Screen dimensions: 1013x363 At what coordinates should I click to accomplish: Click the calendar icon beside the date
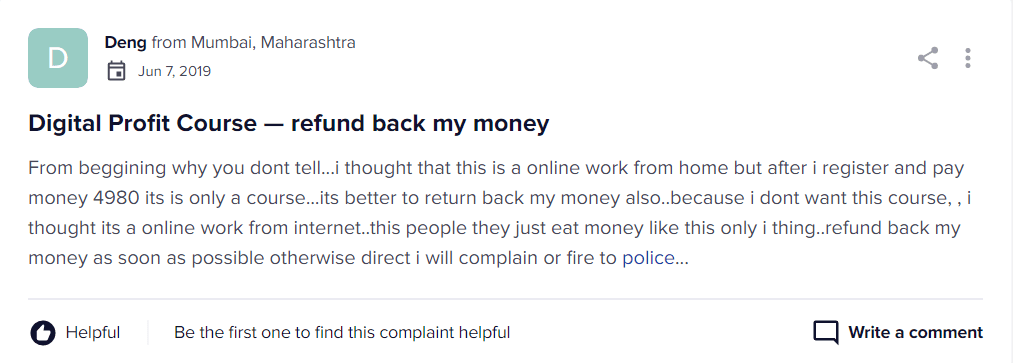[116, 70]
